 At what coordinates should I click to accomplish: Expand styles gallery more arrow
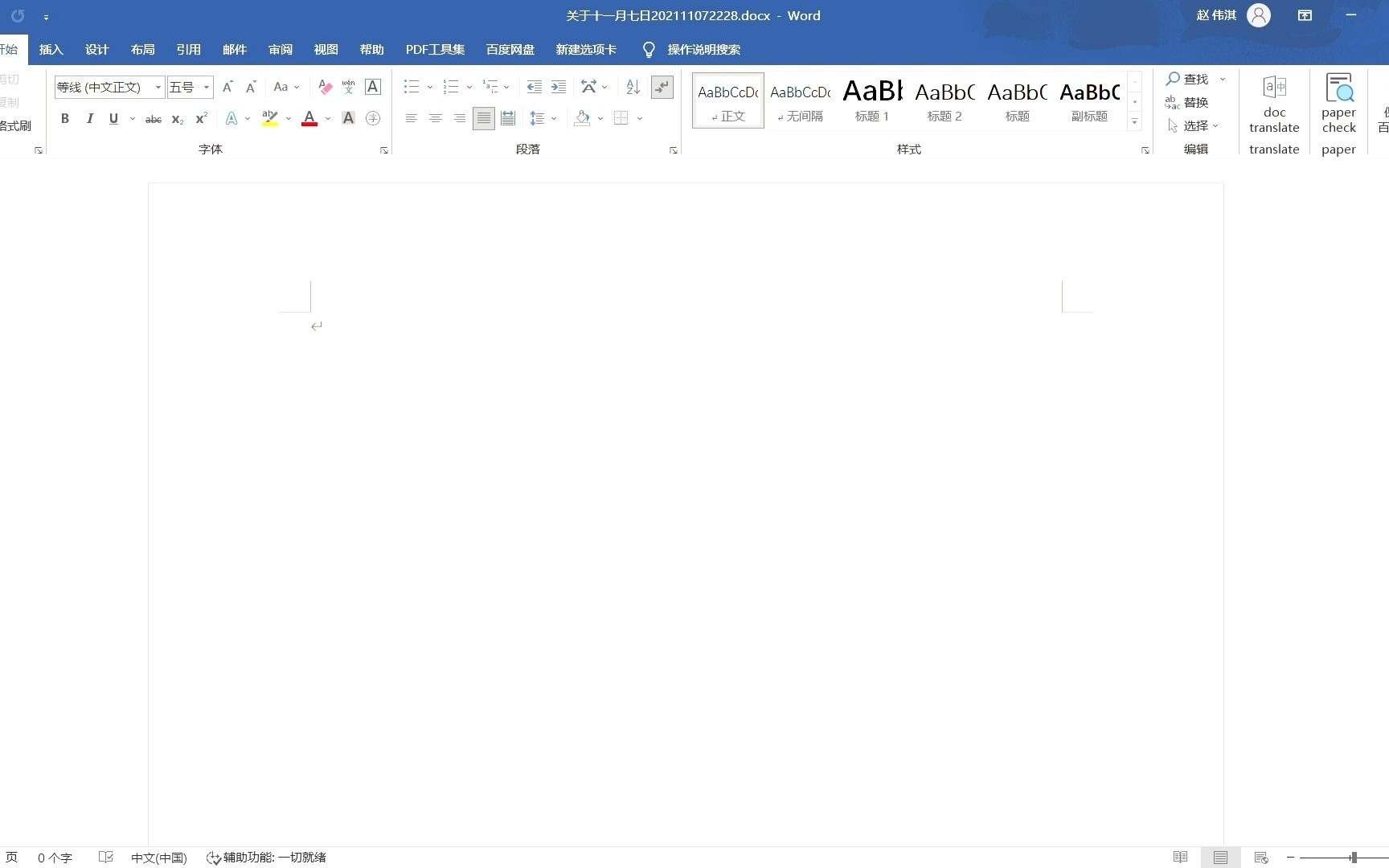pyautogui.click(x=1134, y=122)
